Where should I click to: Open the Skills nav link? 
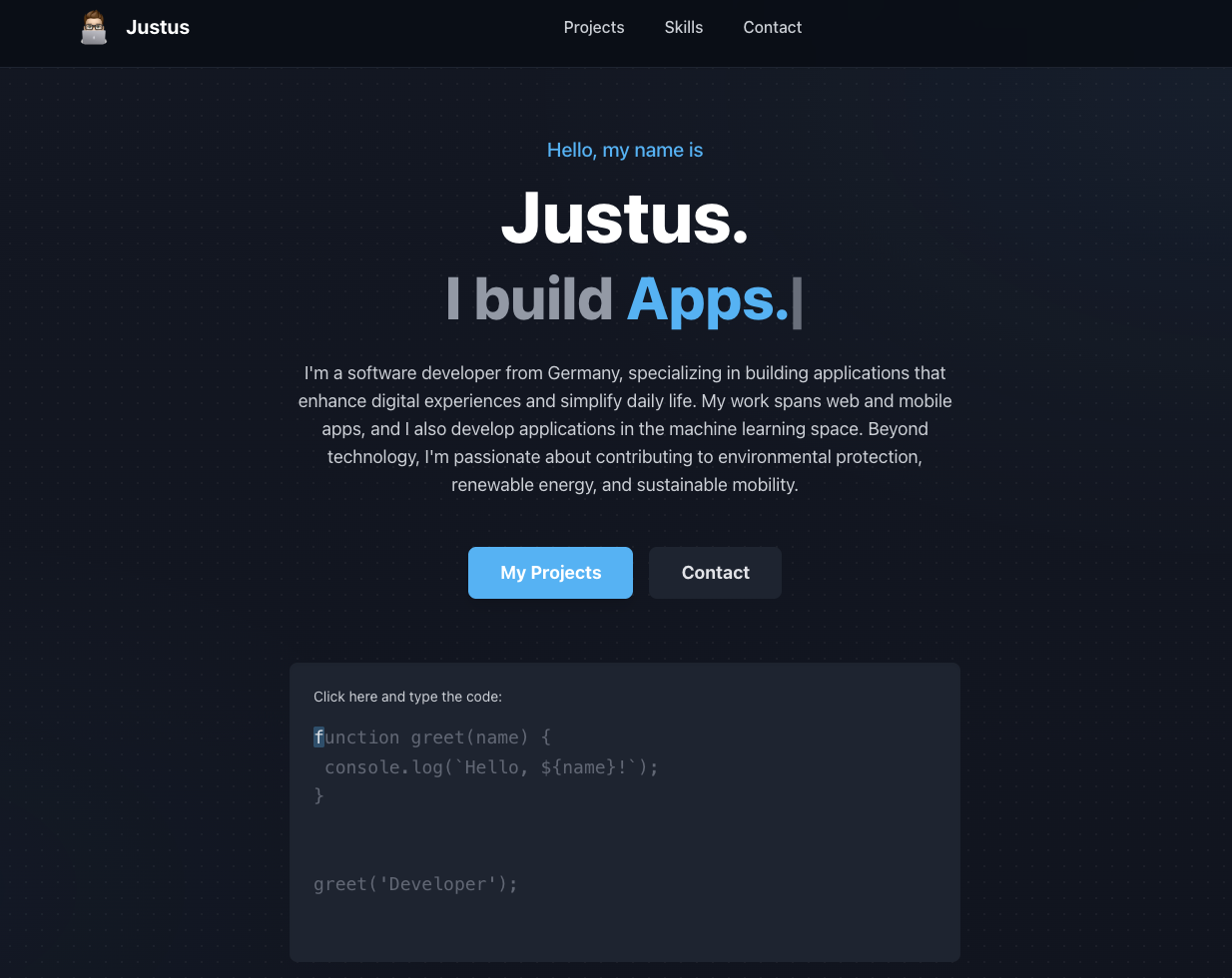point(684,27)
